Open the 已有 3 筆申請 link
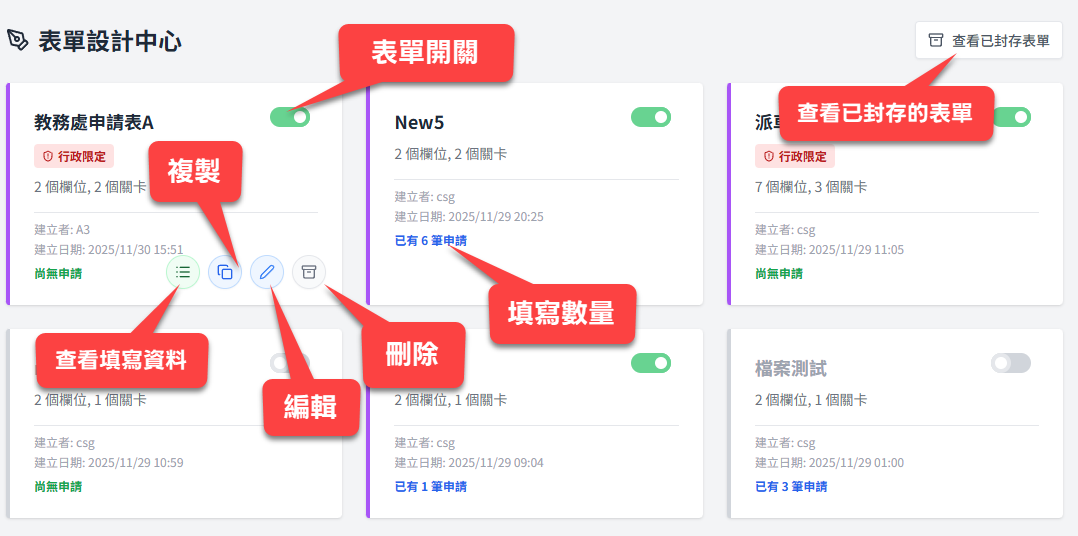Viewport: 1078px width, 536px height. click(x=790, y=487)
